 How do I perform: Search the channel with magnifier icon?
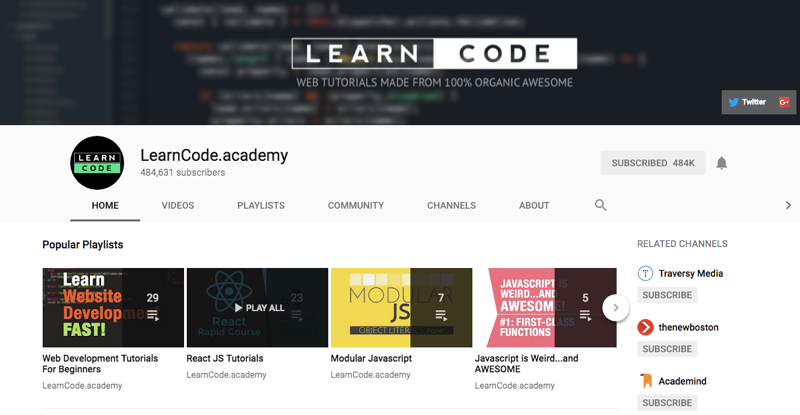601,205
